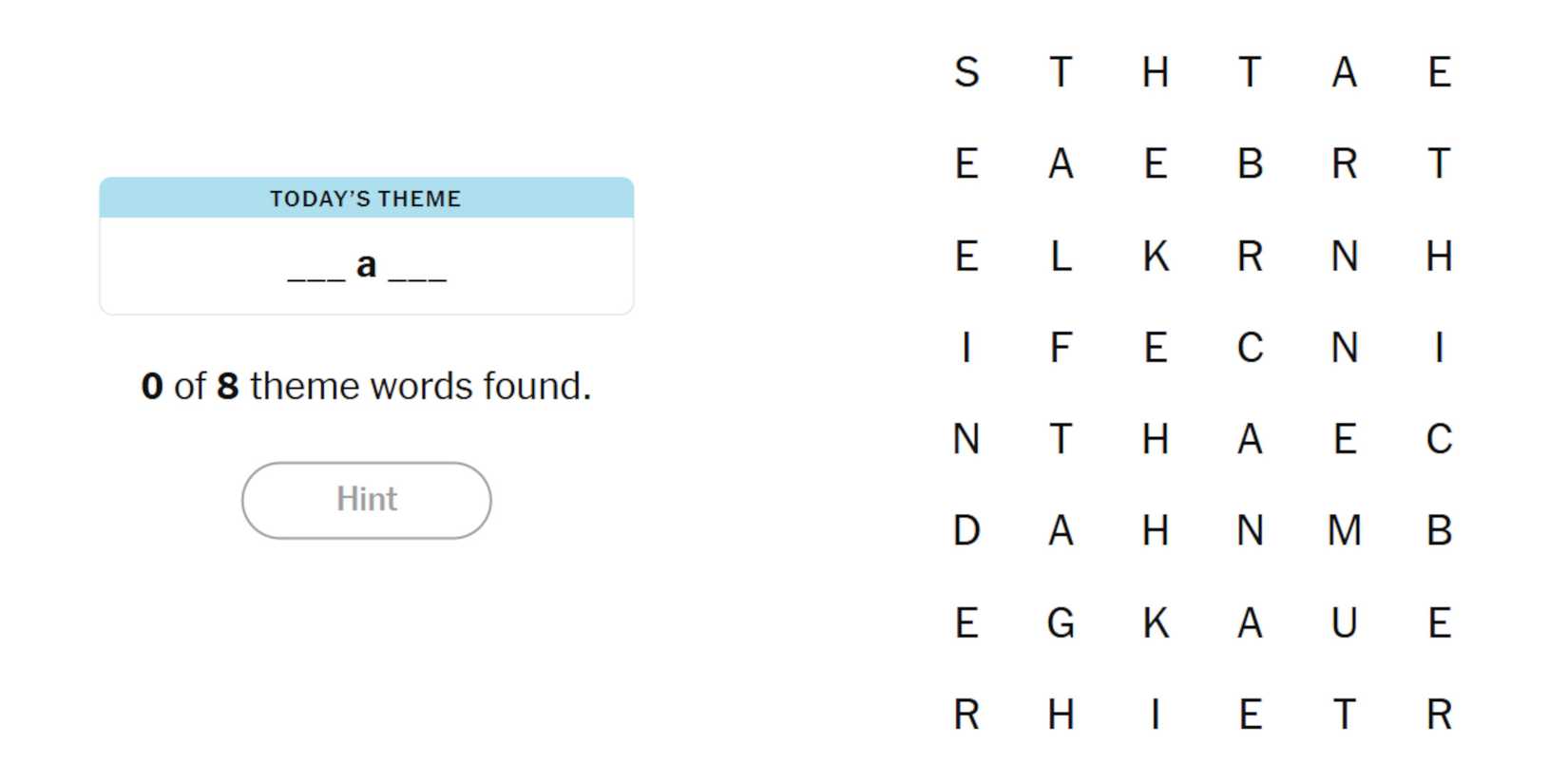1568x784 pixels.
Task: Select the B between E and R
Action: (x=1250, y=164)
